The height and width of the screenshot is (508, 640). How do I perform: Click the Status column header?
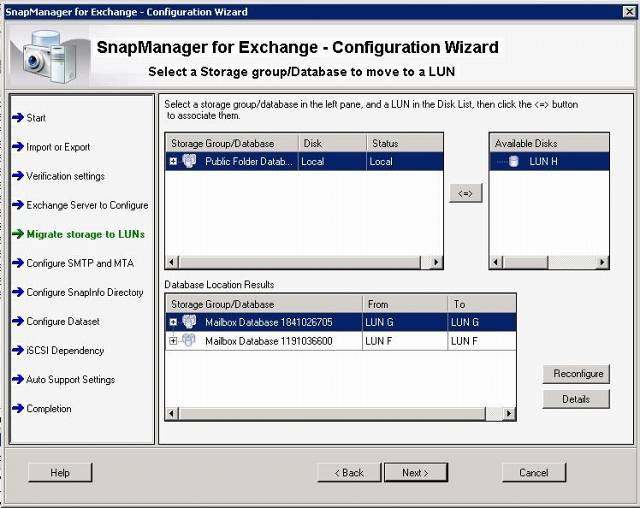tap(404, 143)
